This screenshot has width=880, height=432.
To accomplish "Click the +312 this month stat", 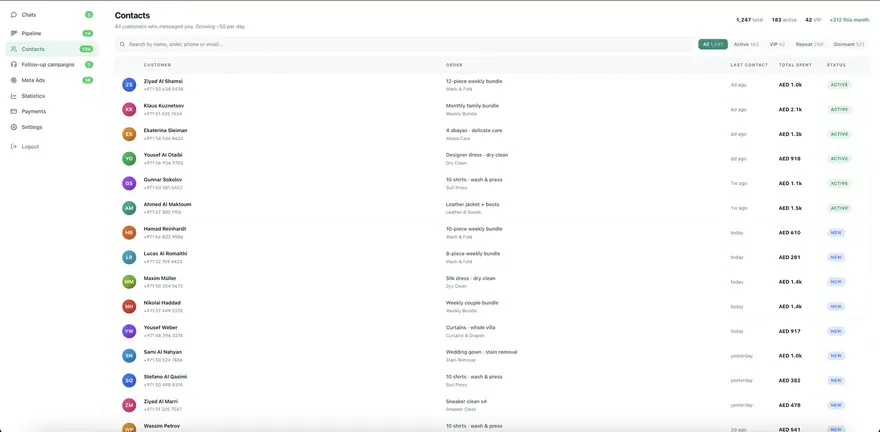I will pos(849,20).
